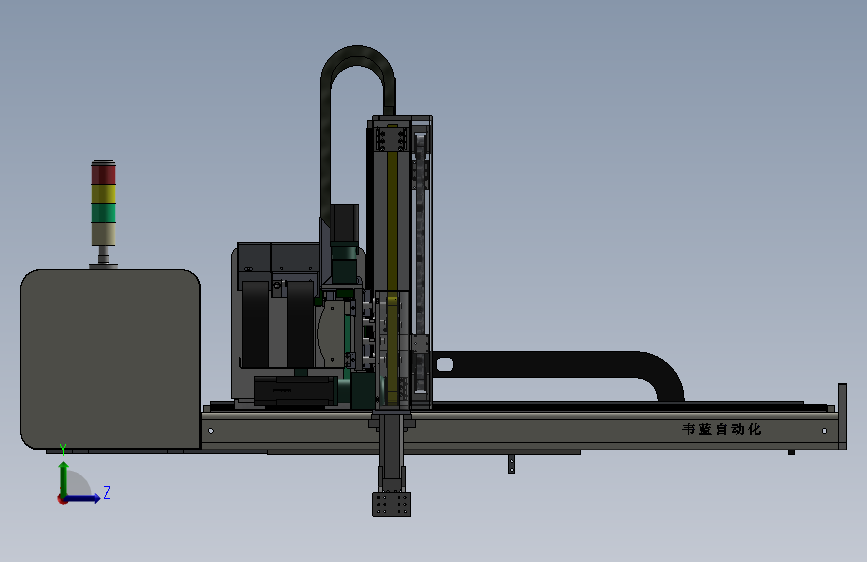Click the 韦蓝自动化 text on the beam
Viewport: 867px width, 562px height.
722,429
